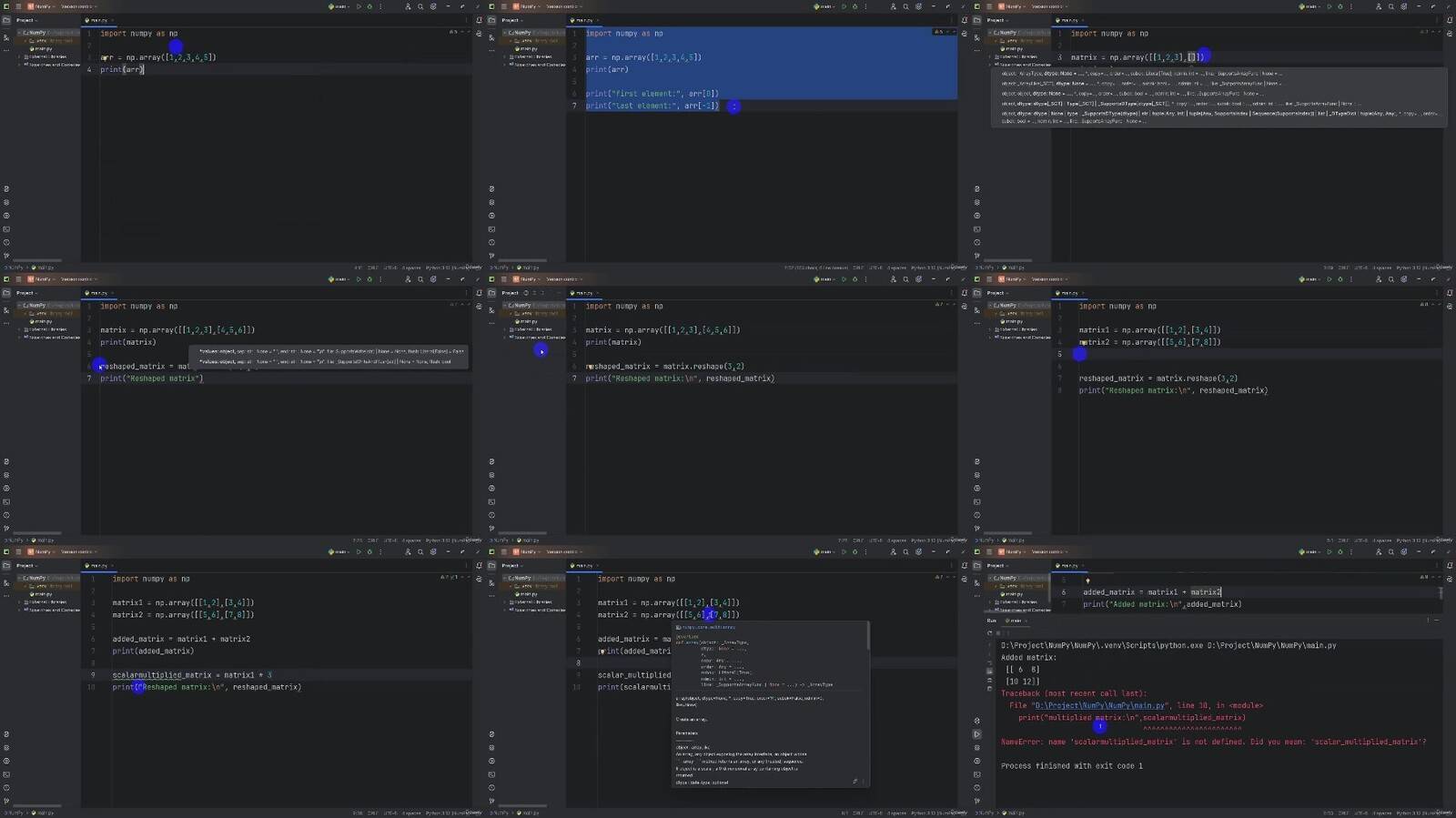Open Search Everywhere in the autocomplete popup frame
The width and height of the screenshot is (1456, 818).
click(1391, 6)
